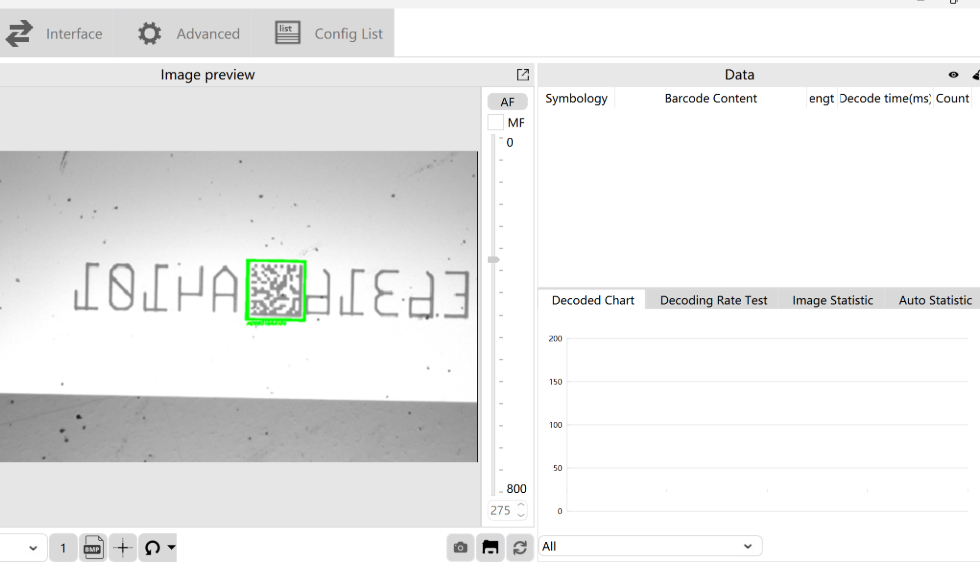Click the button labeled 1
980x573 pixels.
[x=63, y=548]
